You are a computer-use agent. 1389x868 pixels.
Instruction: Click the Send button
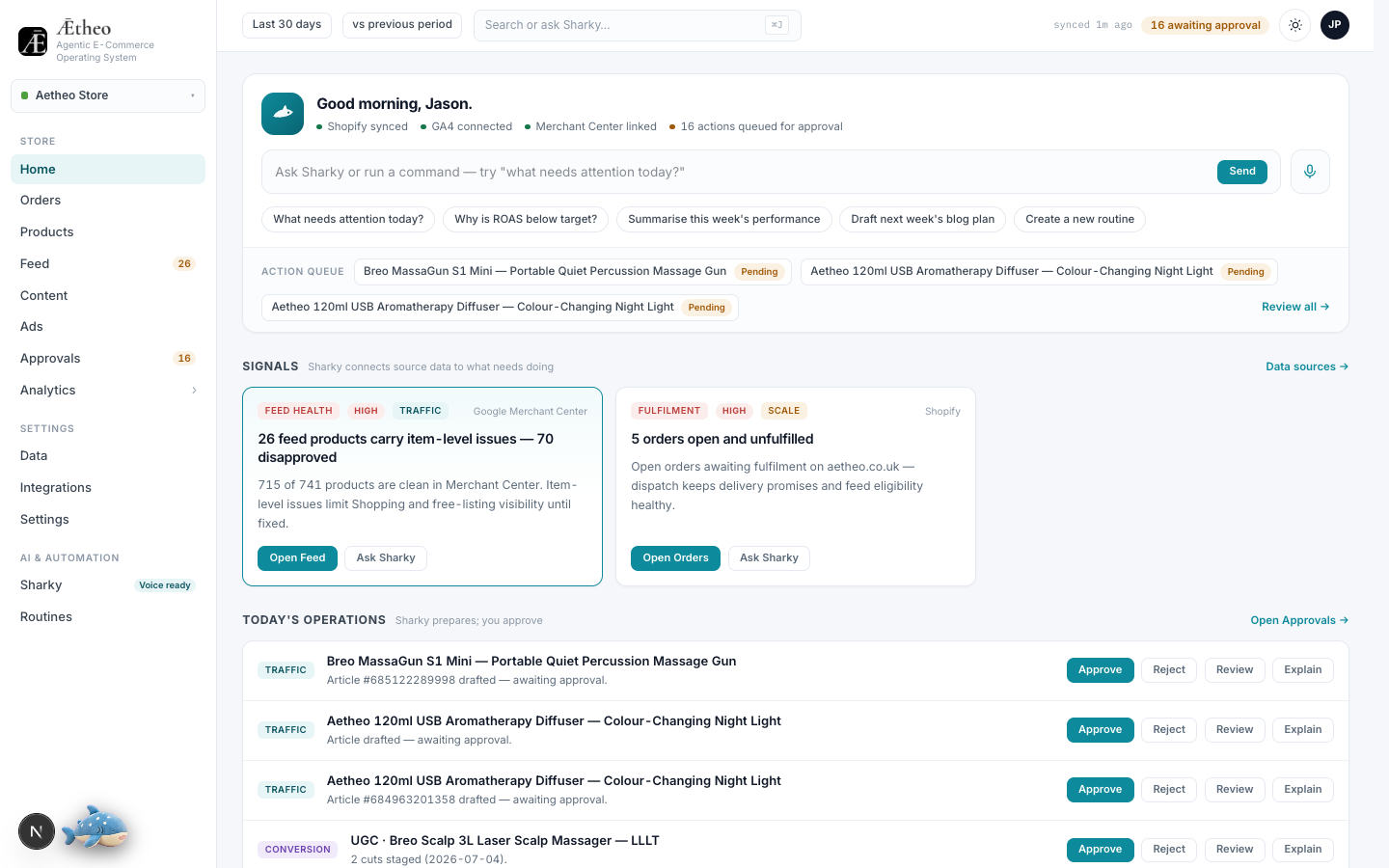[x=1242, y=172]
